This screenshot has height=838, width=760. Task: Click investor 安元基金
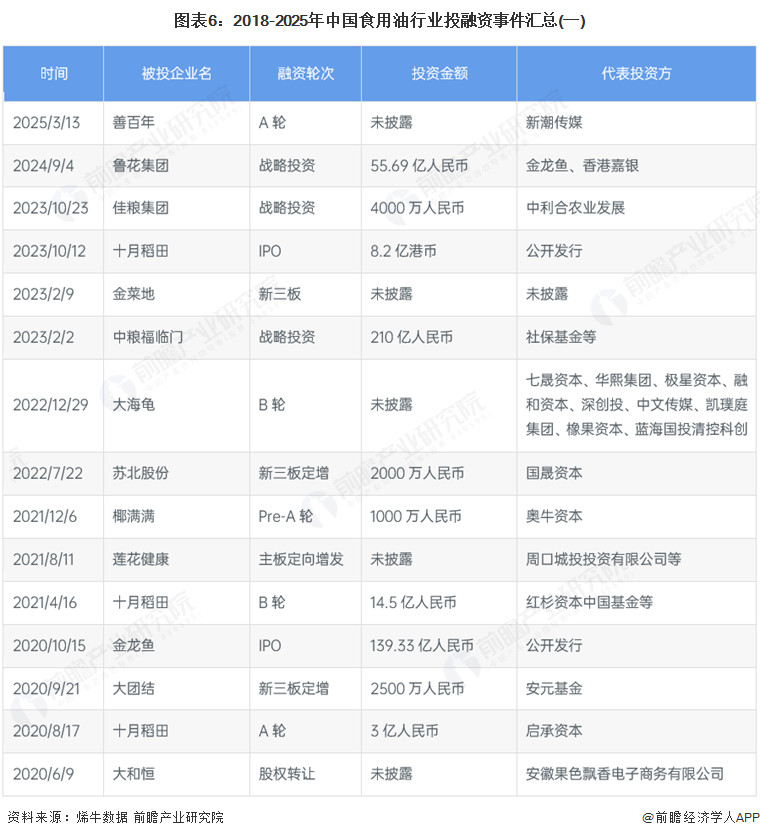point(554,688)
